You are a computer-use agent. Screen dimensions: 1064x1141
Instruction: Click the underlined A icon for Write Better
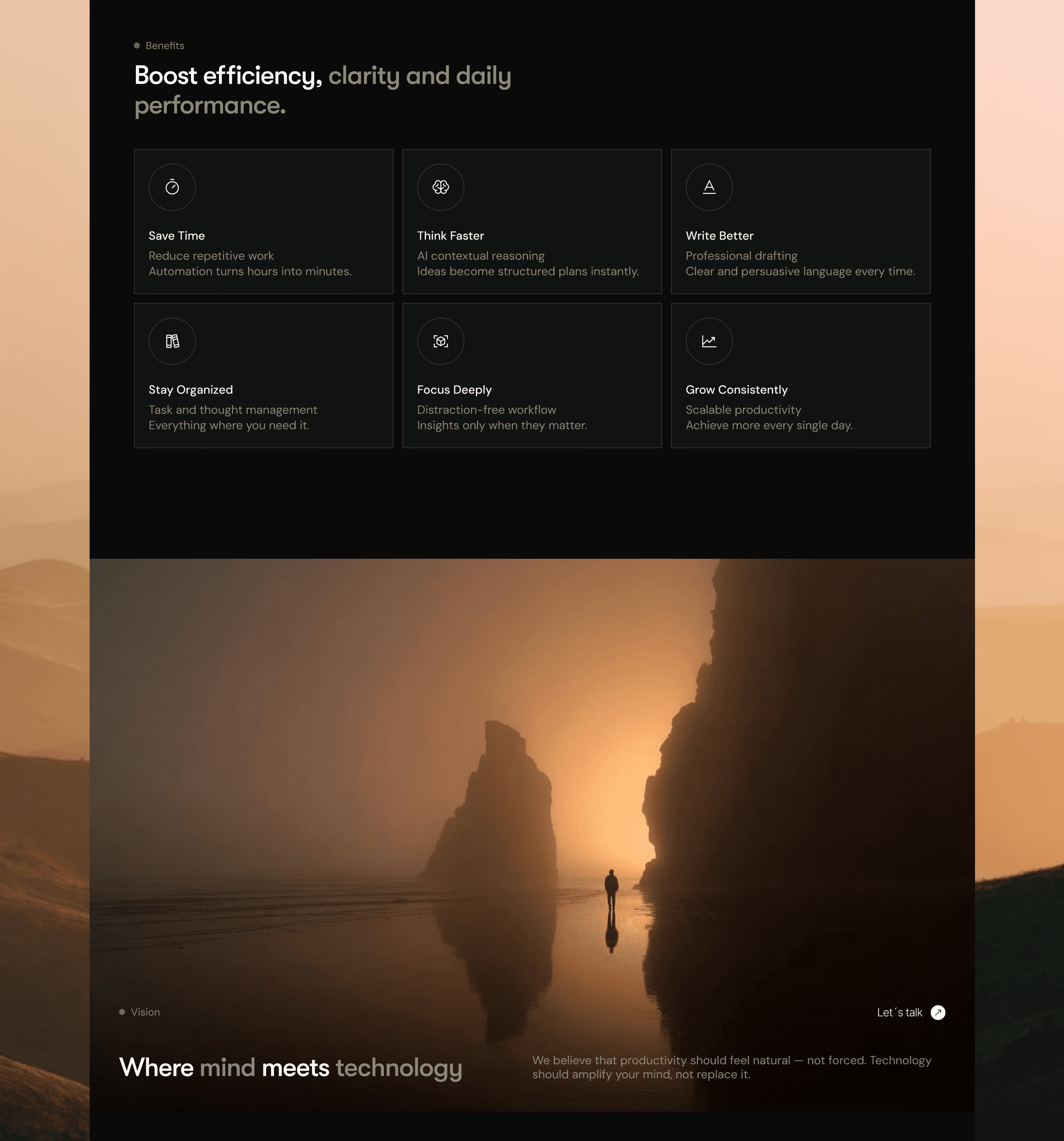pos(709,187)
